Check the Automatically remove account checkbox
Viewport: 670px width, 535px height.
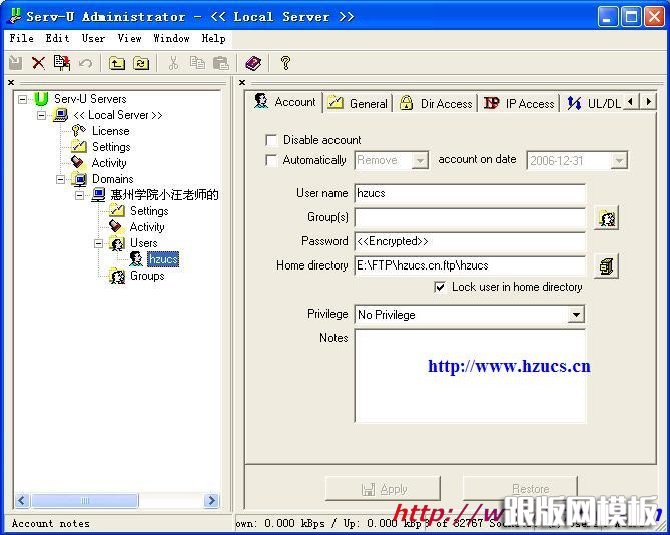point(271,160)
